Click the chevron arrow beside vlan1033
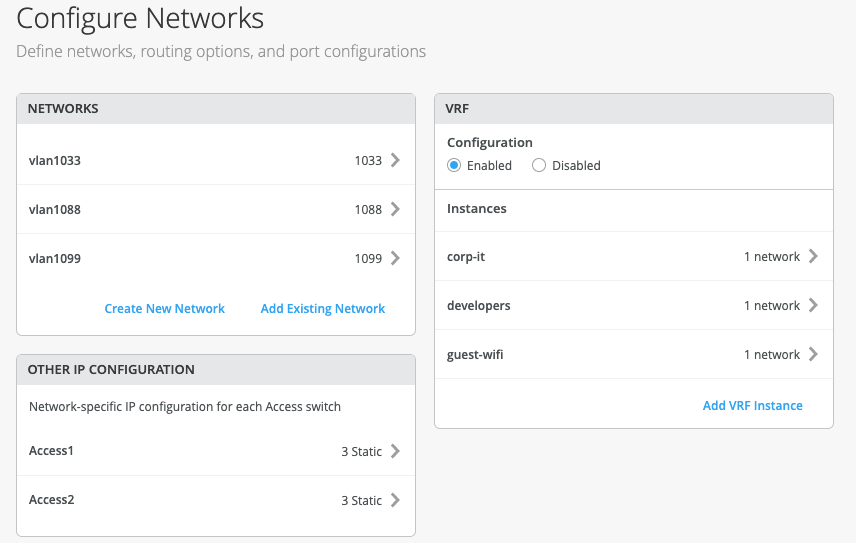Viewport: 856px width, 543px height. click(395, 160)
